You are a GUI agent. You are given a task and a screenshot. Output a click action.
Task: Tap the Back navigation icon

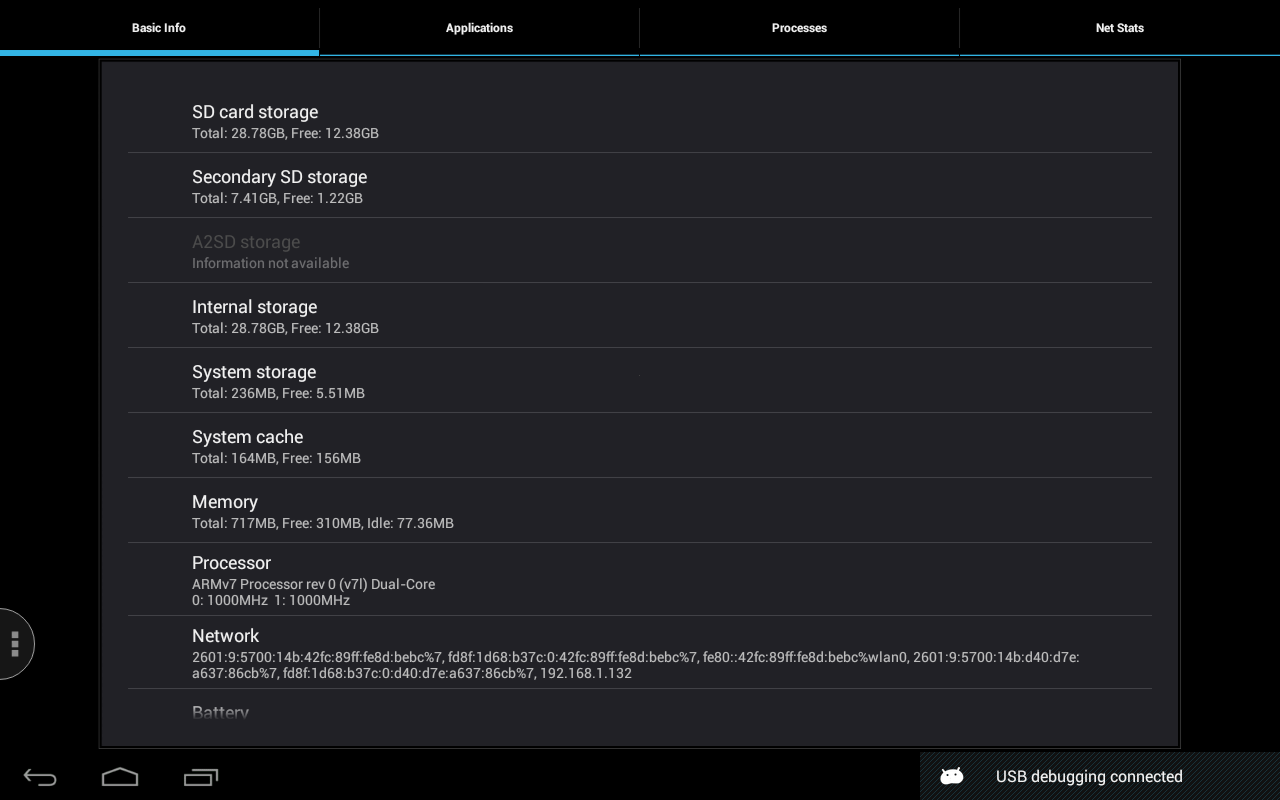click(x=38, y=776)
